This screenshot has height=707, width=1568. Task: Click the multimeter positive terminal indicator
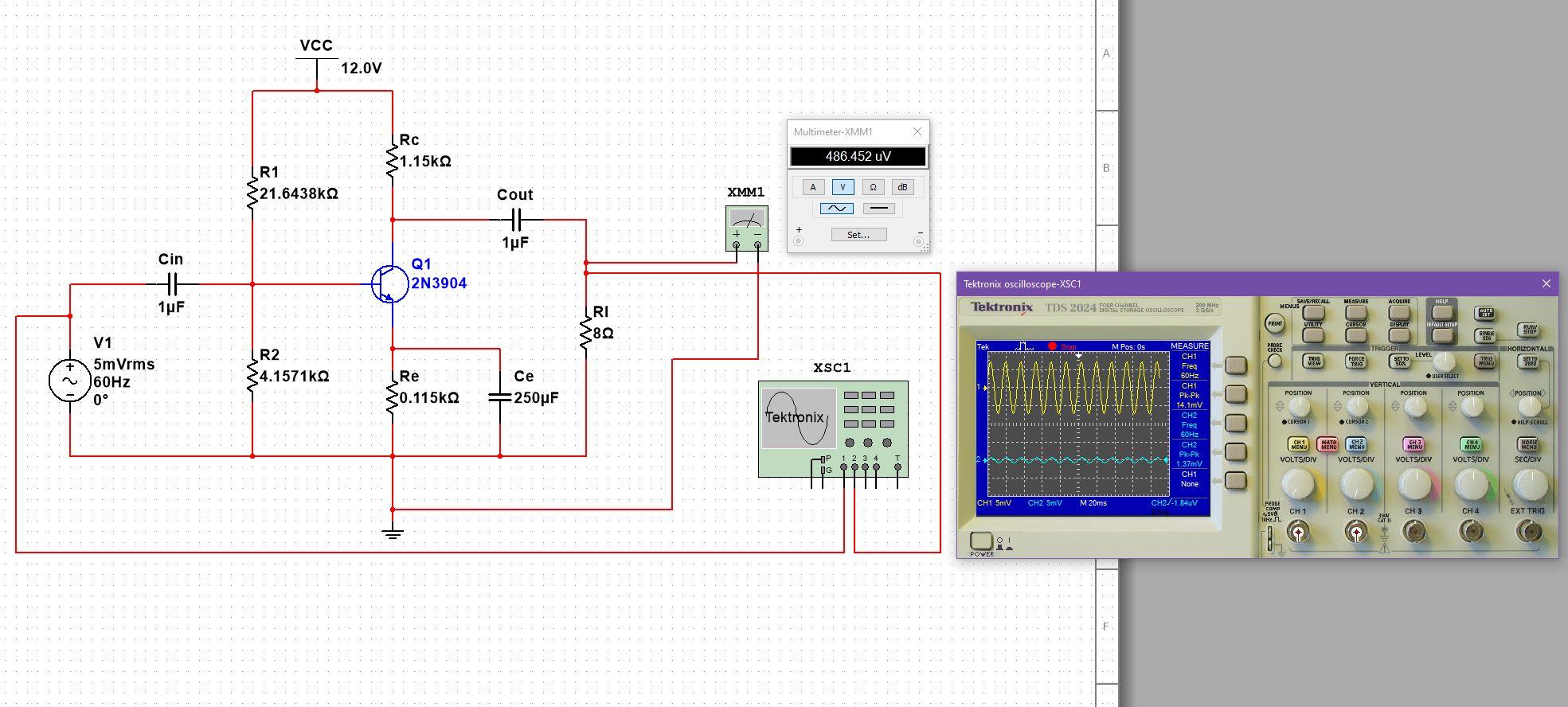[798, 240]
